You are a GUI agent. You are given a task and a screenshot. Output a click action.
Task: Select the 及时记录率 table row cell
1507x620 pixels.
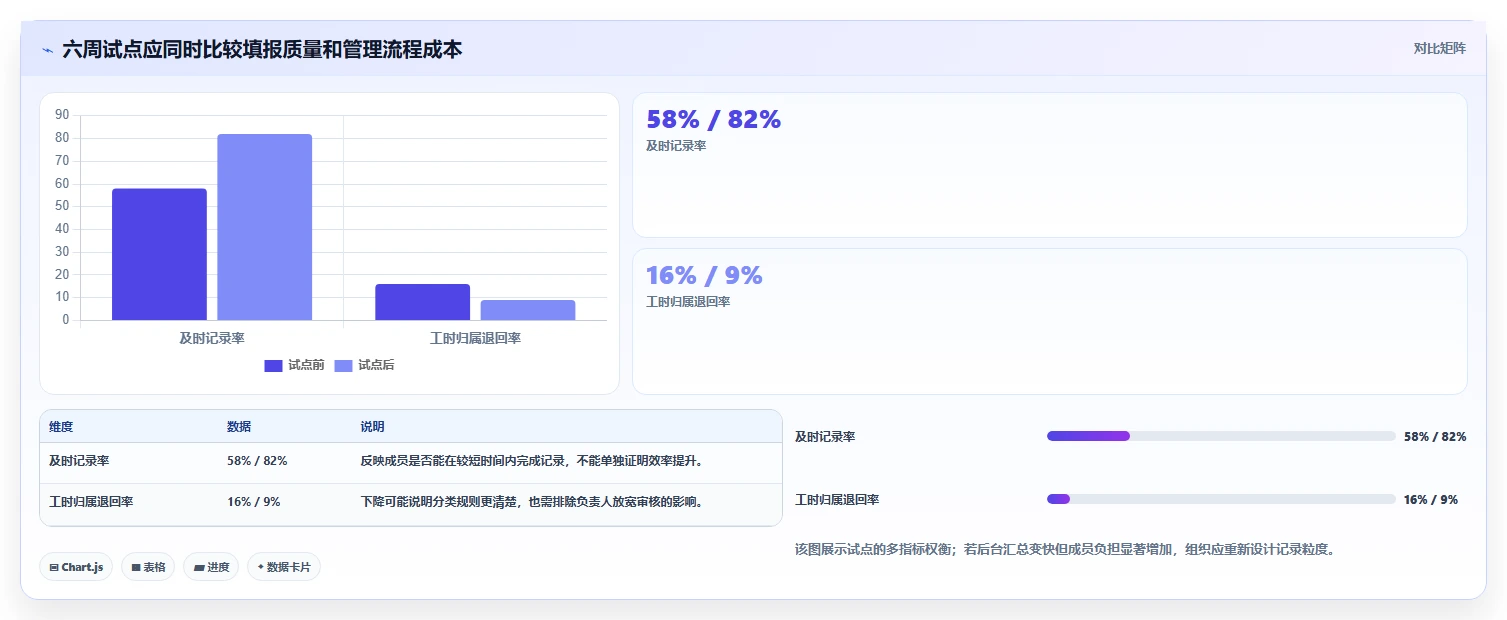pyautogui.click(x=79, y=461)
